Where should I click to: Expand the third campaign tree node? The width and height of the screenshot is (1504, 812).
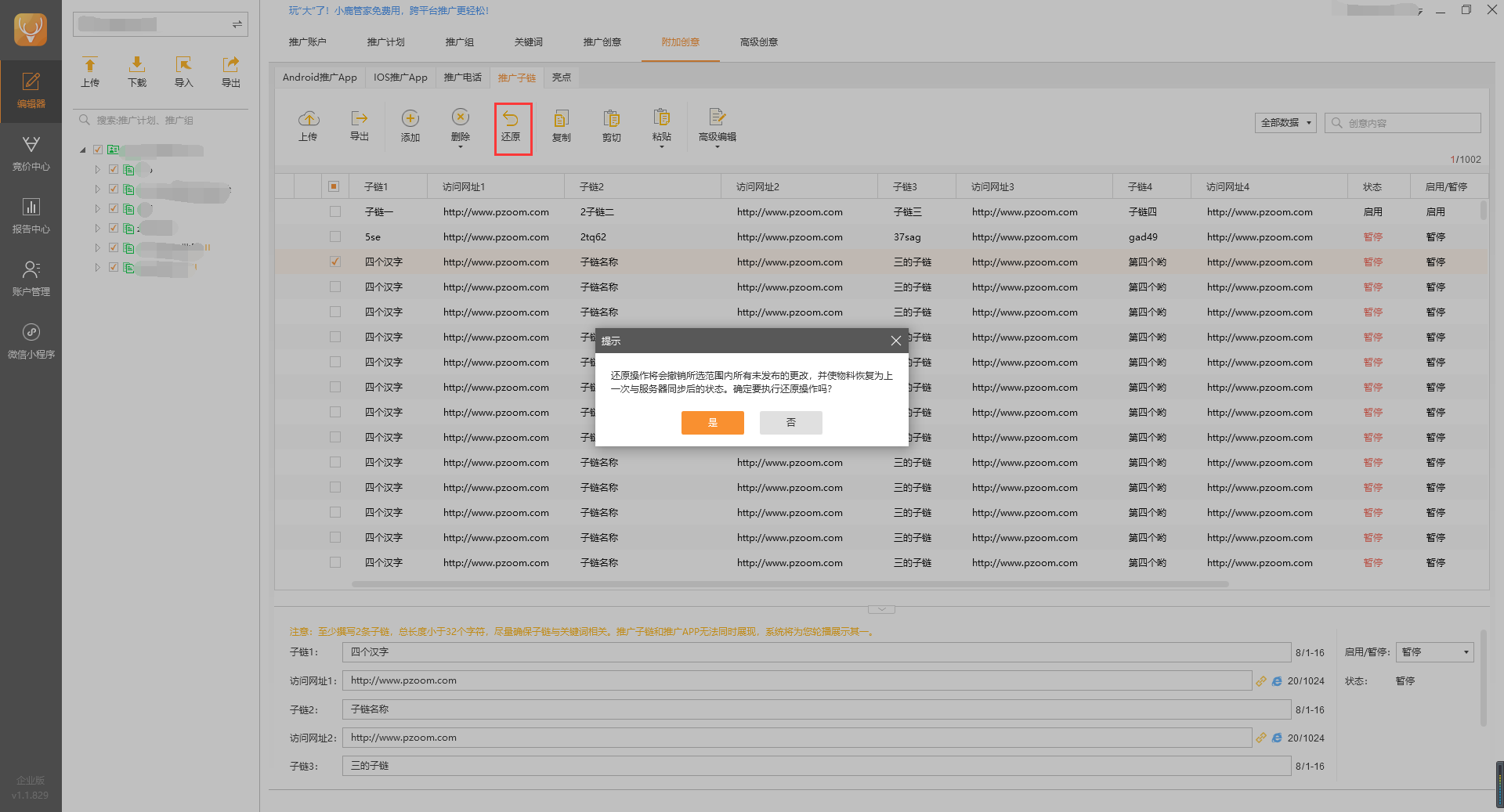point(98,208)
